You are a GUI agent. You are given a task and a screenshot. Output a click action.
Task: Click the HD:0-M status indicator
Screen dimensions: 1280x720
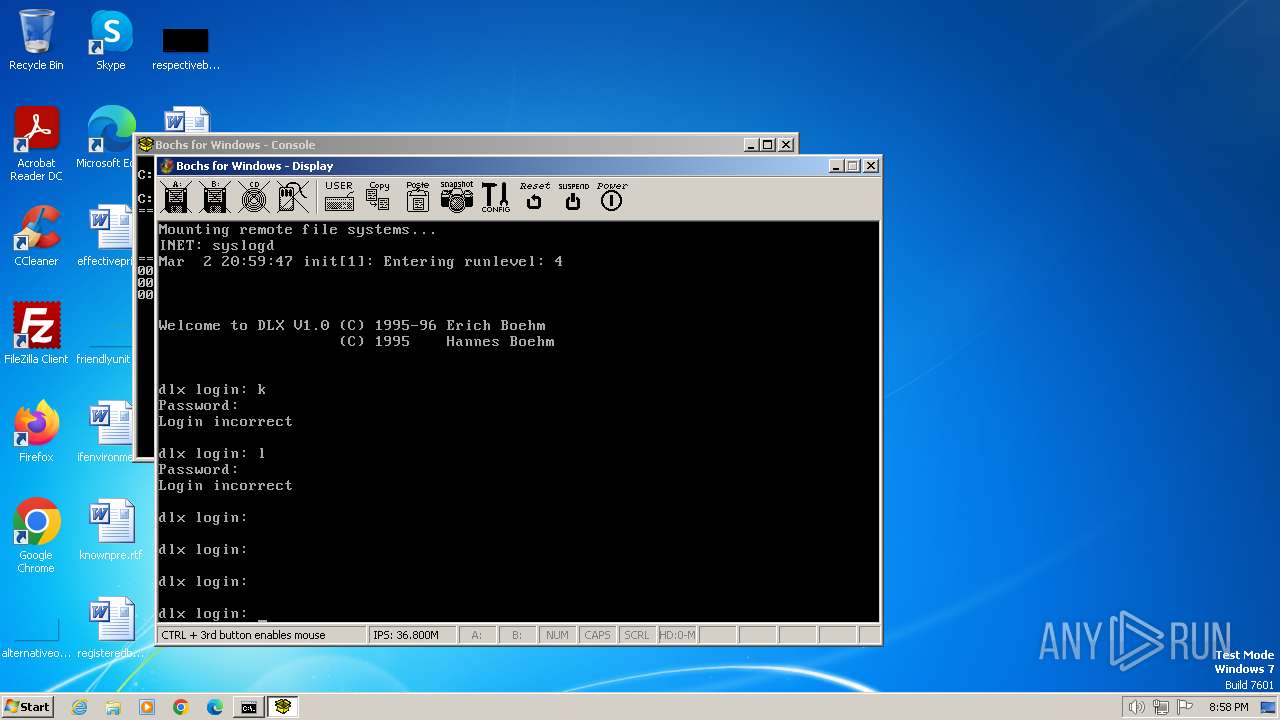[x=677, y=635]
